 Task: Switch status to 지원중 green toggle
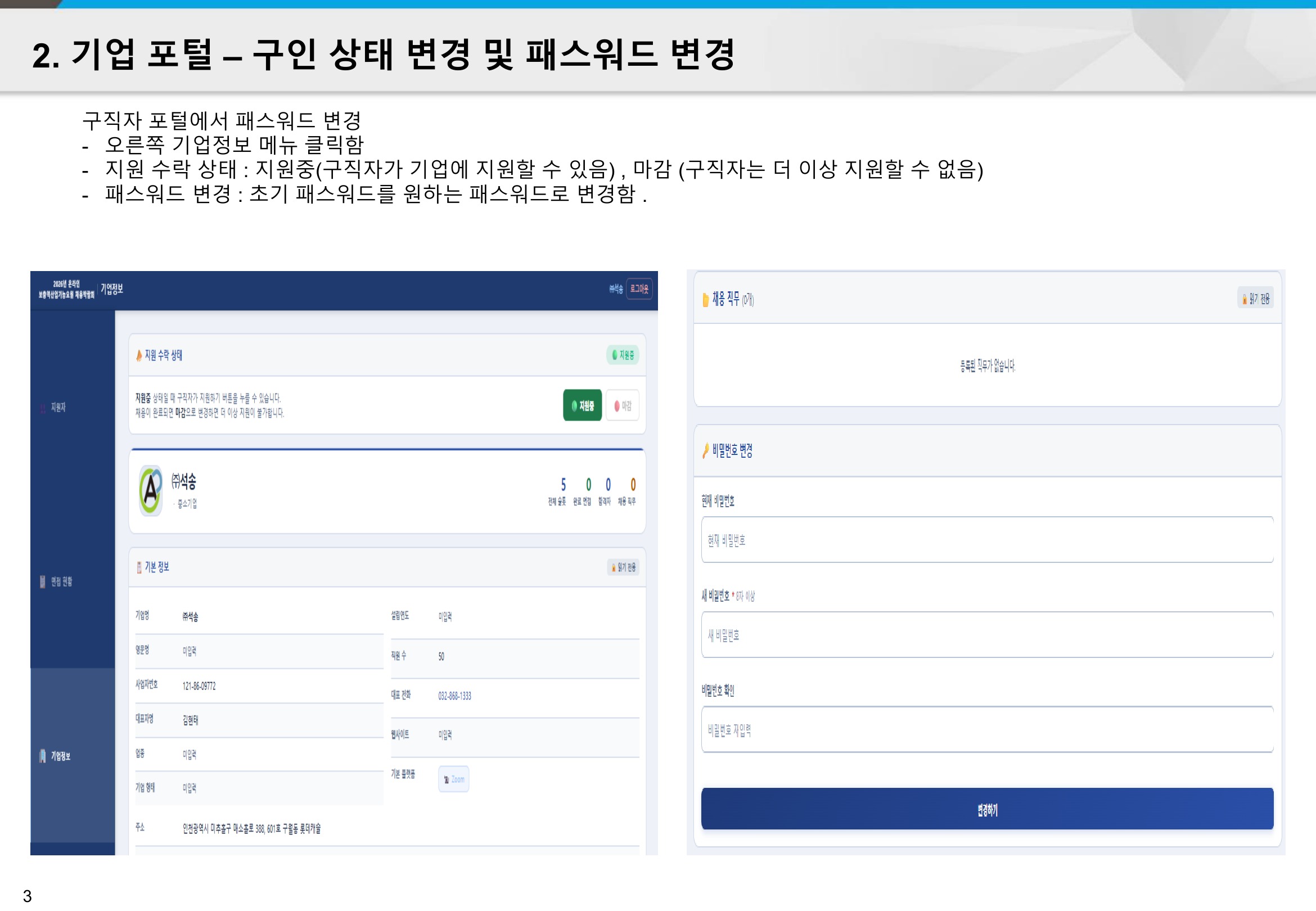[x=582, y=405]
